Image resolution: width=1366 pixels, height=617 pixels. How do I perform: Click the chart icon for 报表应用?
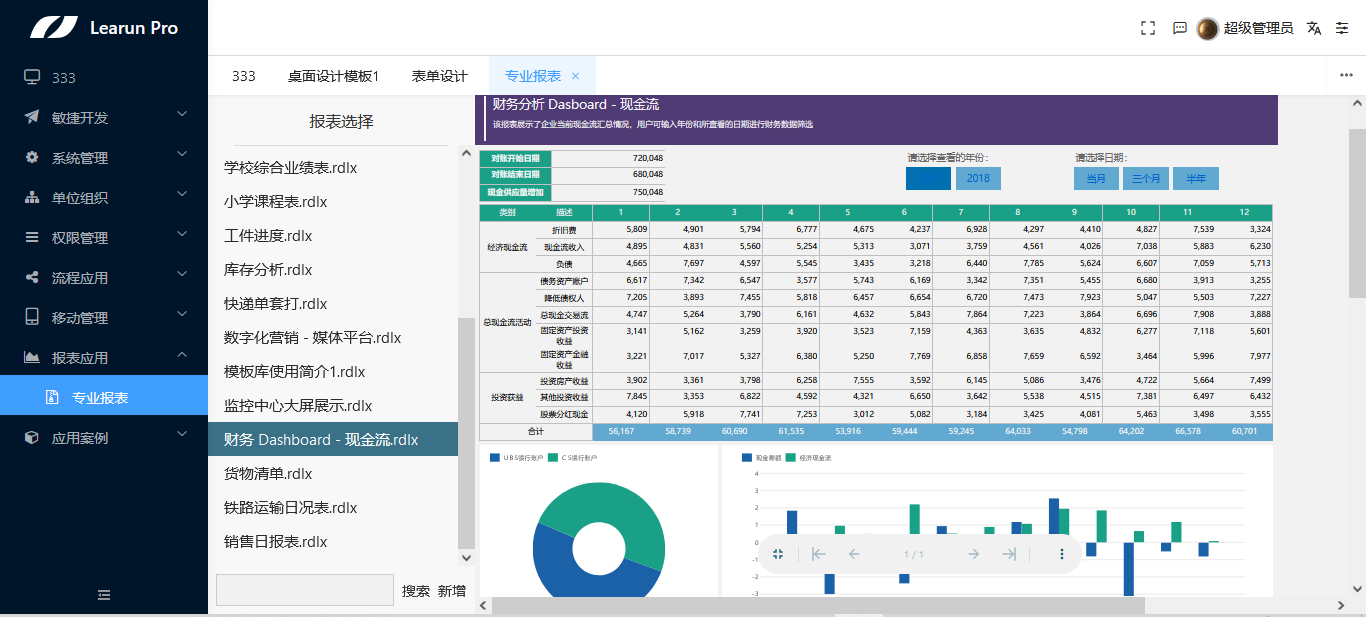(32, 357)
